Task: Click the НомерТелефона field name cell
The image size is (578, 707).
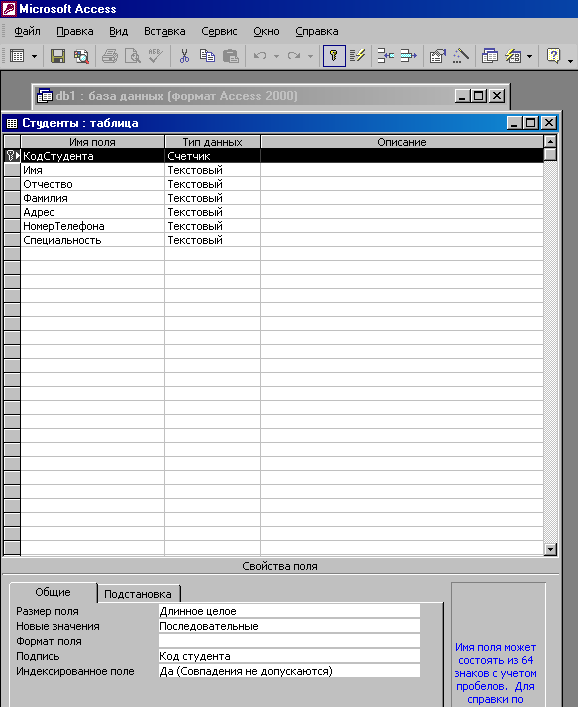Action: [x=92, y=226]
